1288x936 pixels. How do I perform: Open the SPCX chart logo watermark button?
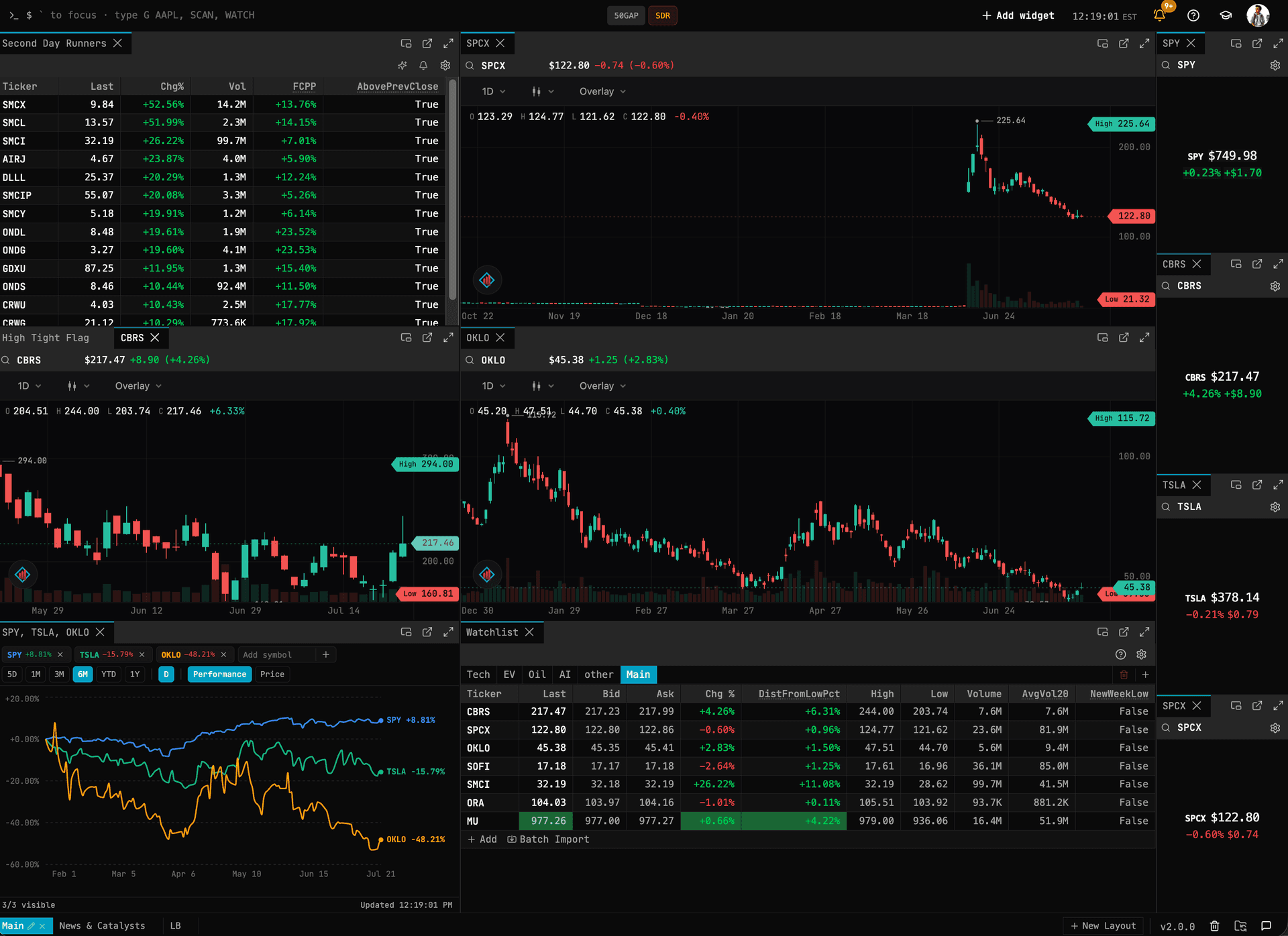pos(487,280)
